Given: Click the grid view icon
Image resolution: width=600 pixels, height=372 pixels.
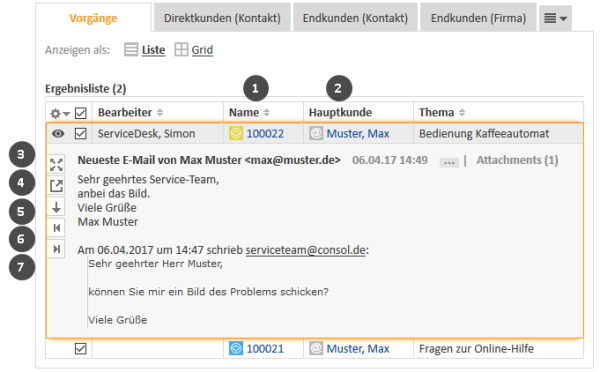Looking at the screenshot, I should point(181,49).
